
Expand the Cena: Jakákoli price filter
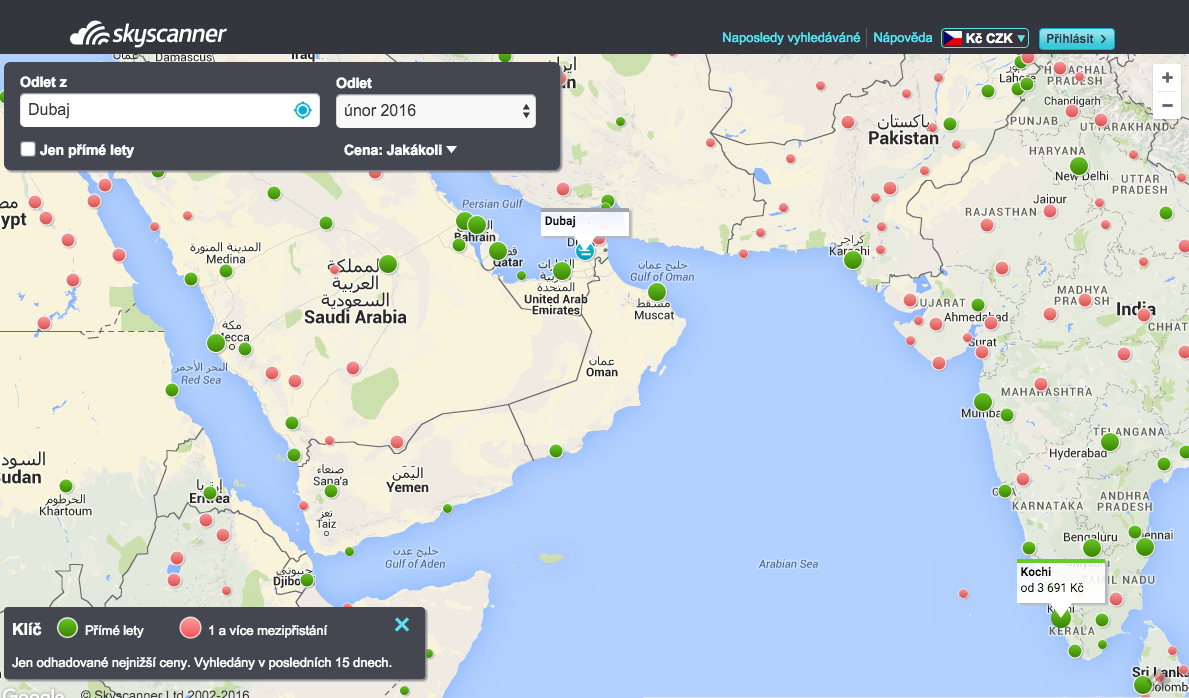tap(400, 150)
